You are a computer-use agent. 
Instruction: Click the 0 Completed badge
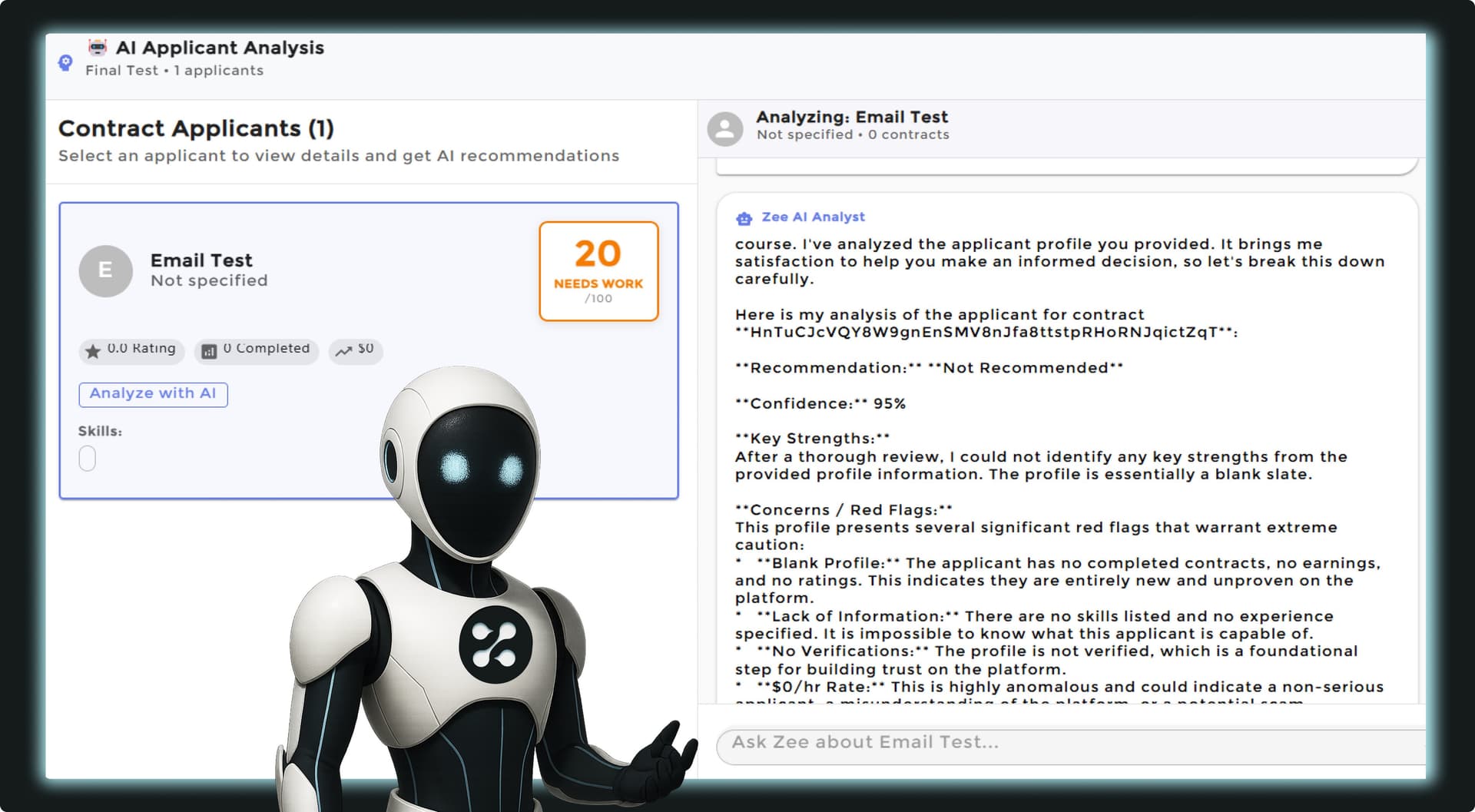[256, 350]
